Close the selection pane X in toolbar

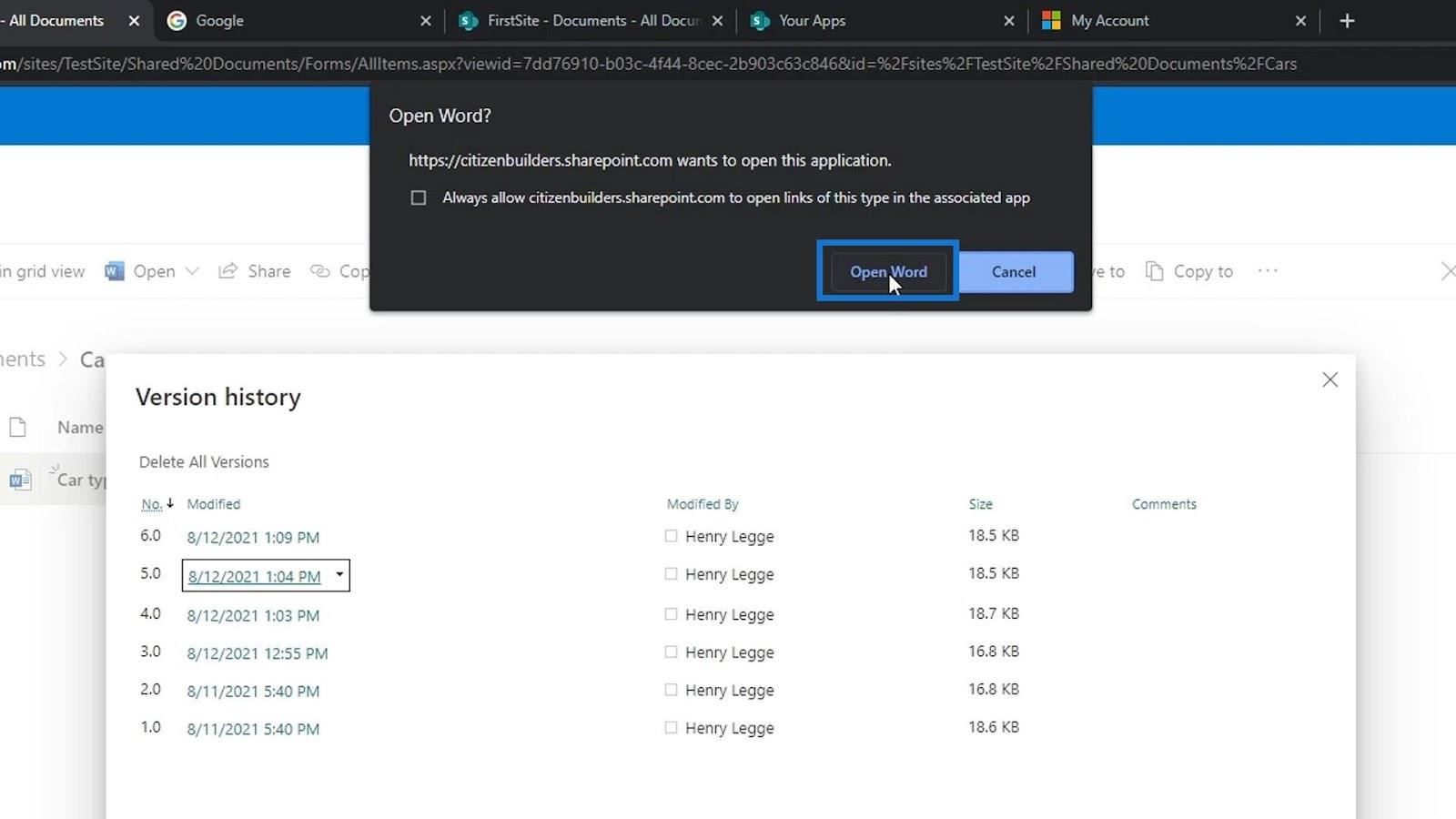click(1448, 271)
